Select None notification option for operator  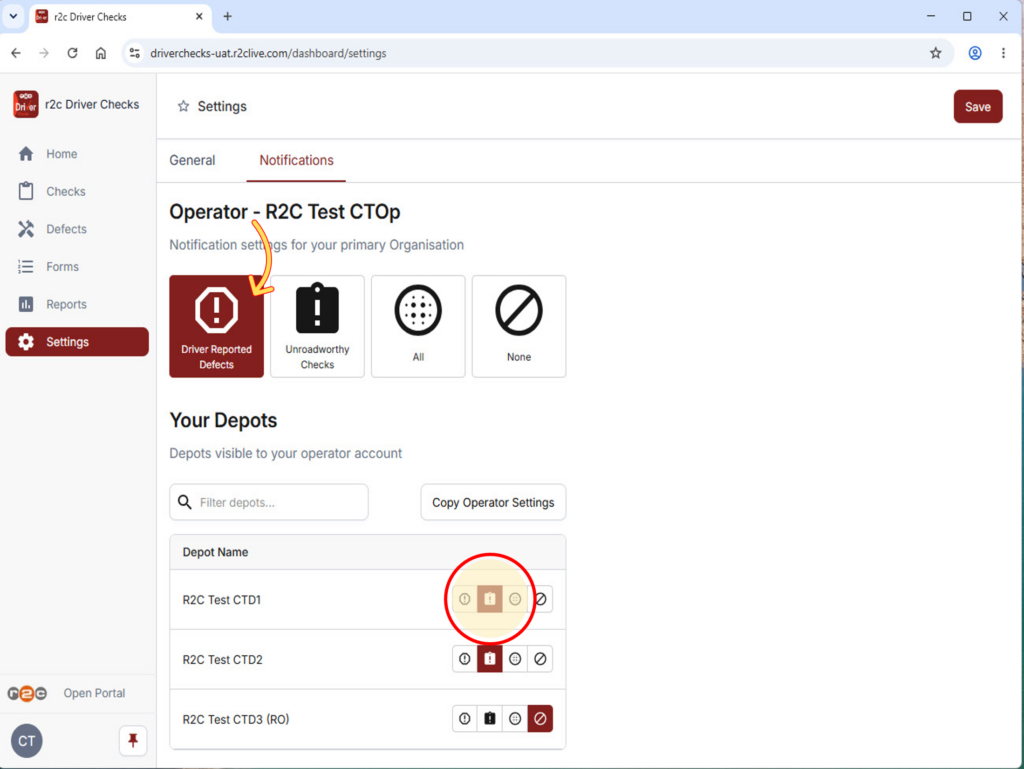pyautogui.click(x=519, y=326)
